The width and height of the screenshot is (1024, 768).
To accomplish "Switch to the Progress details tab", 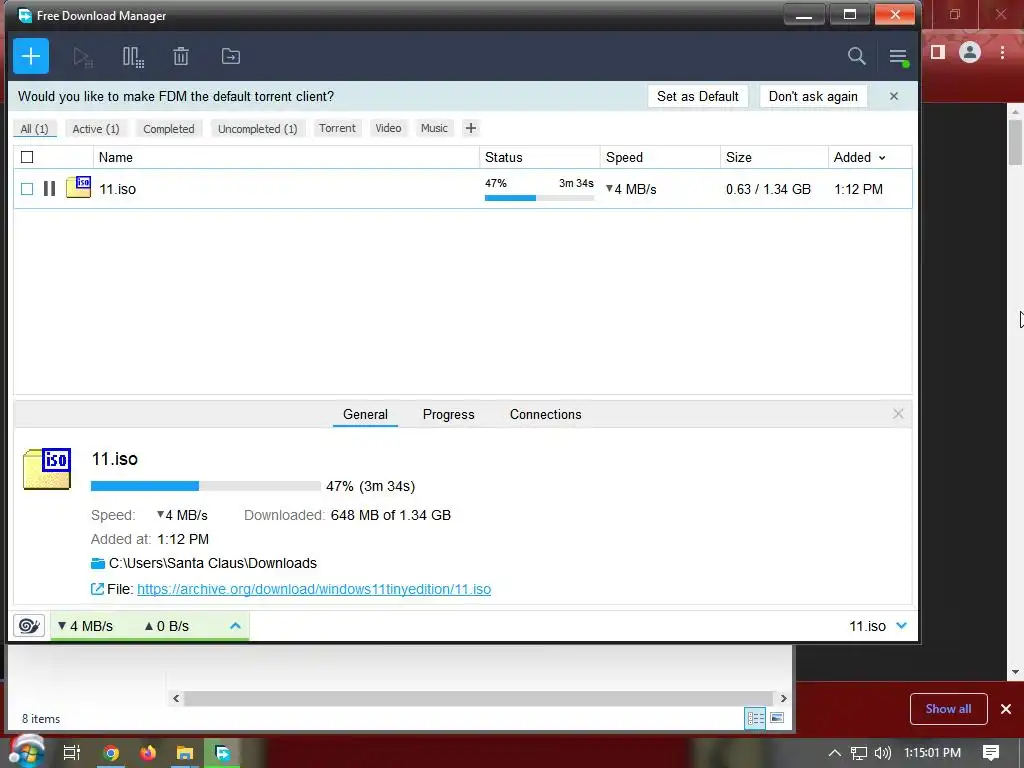I will [449, 414].
